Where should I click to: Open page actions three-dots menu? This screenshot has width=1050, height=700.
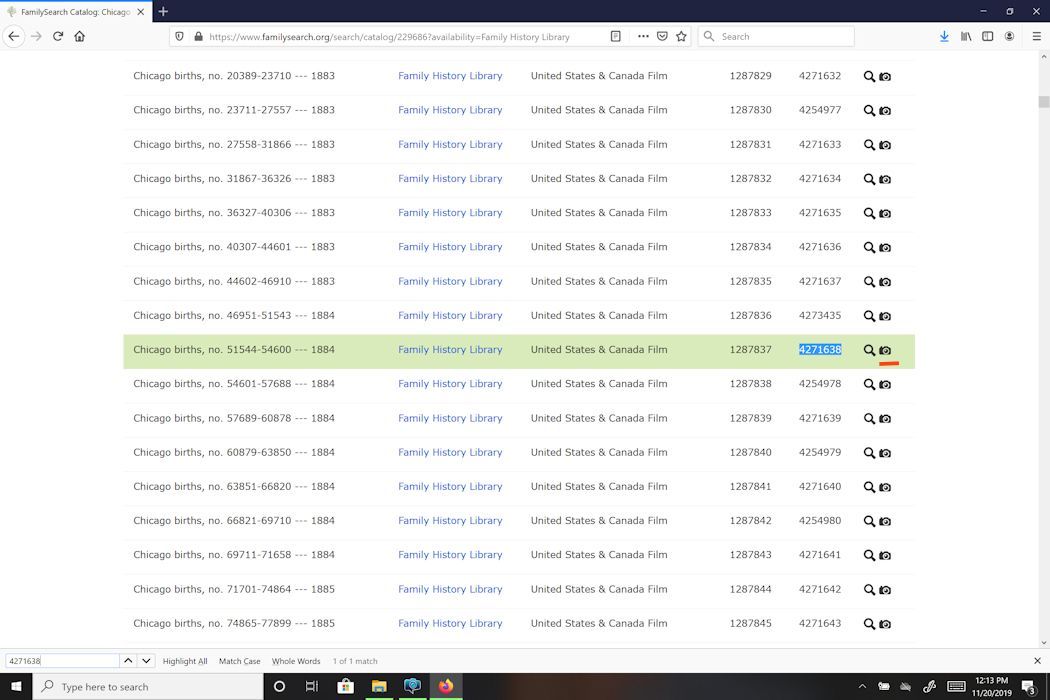pos(643,36)
